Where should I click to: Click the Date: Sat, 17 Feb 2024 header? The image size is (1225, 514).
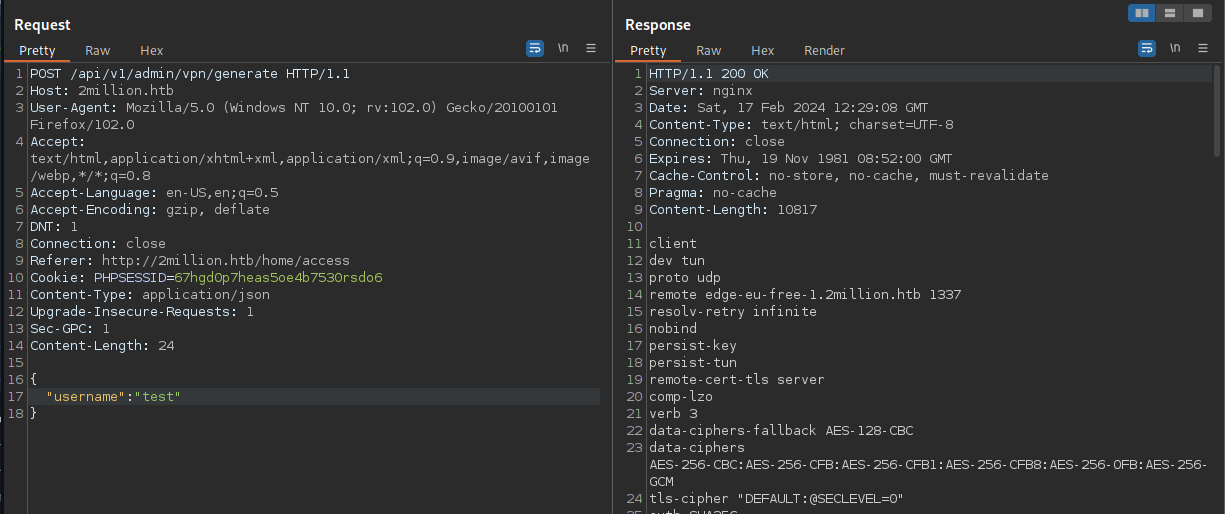(x=789, y=108)
